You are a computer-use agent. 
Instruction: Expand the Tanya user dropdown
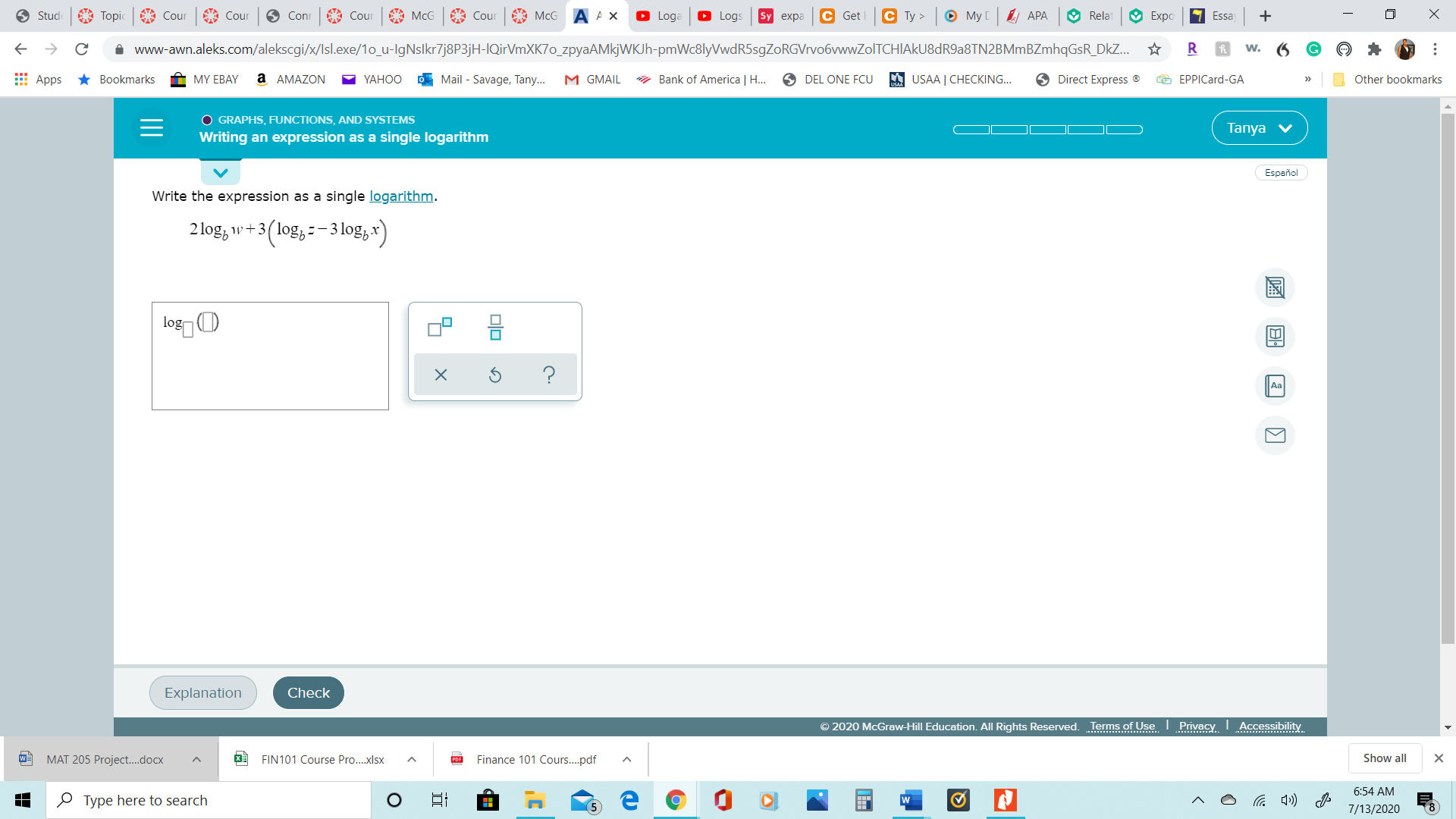(1259, 128)
